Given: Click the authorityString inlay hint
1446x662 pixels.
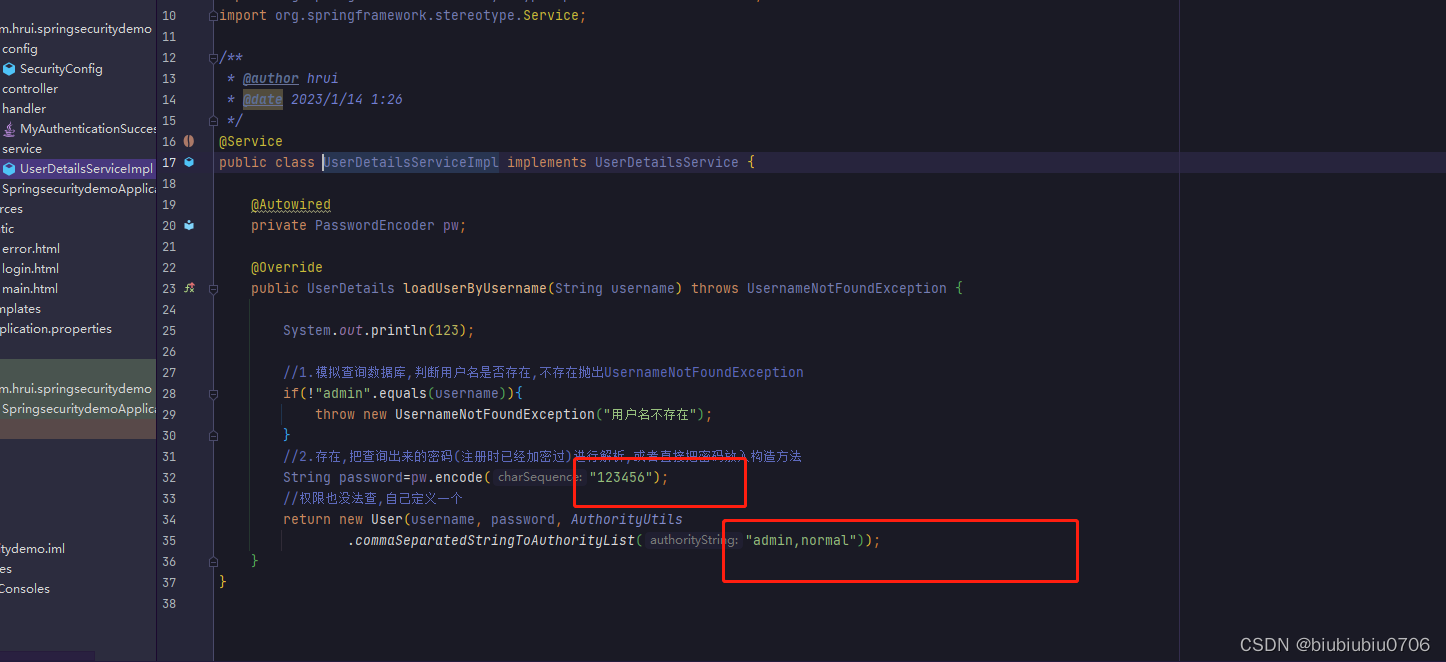Looking at the screenshot, I should pyautogui.click(x=694, y=540).
